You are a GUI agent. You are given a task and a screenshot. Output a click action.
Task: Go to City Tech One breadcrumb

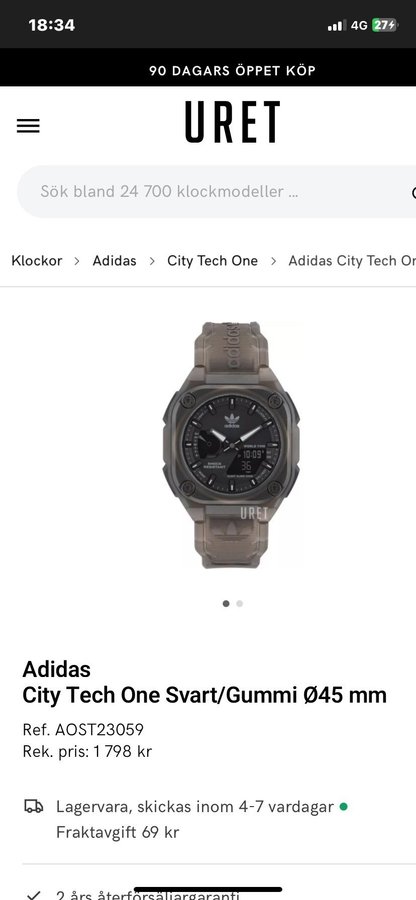point(212,261)
